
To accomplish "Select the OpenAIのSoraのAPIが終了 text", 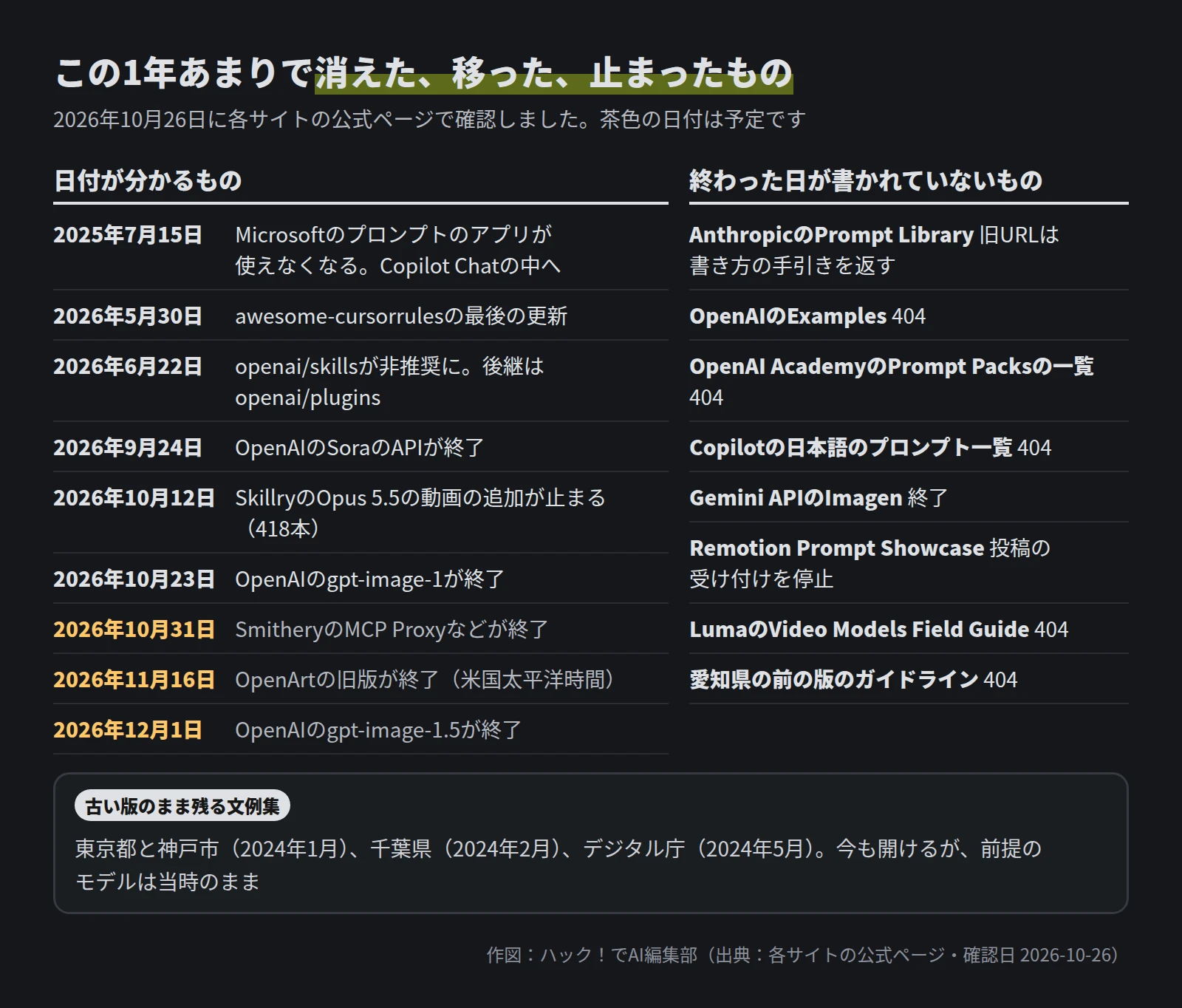I will pyautogui.click(x=360, y=447).
